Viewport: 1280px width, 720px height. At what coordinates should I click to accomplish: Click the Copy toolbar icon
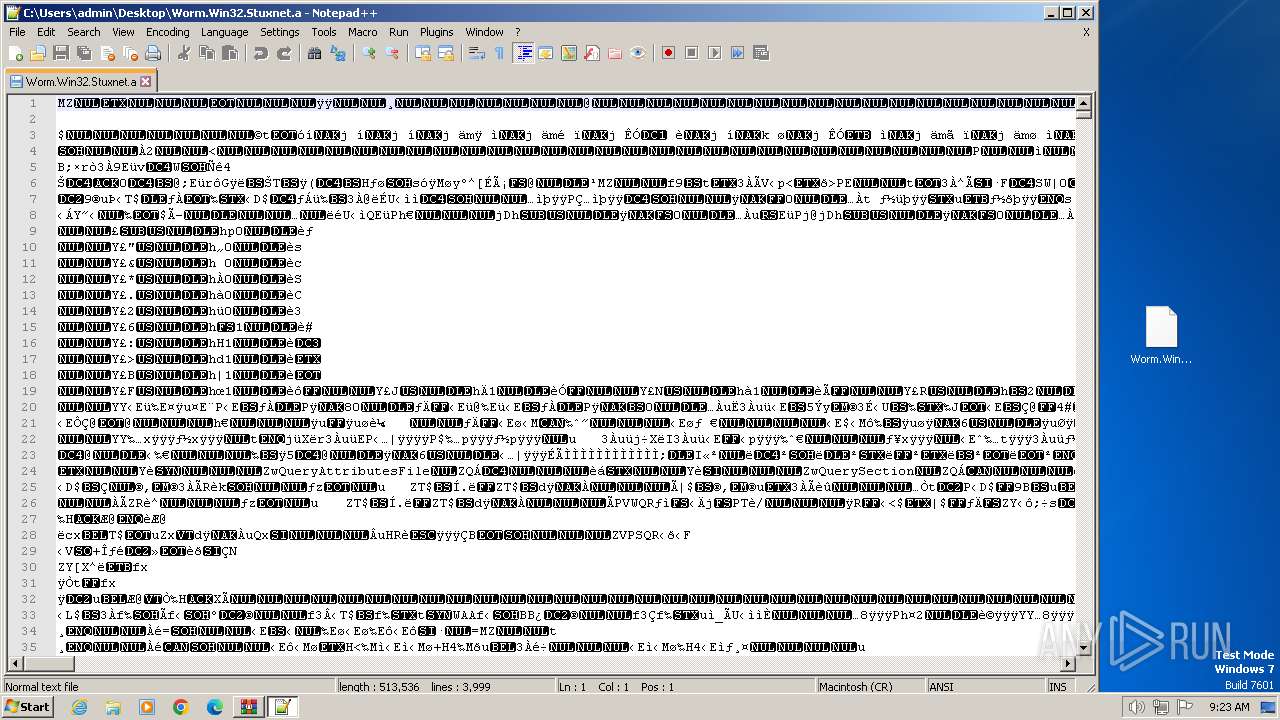pyautogui.click(x=207, y=53)
